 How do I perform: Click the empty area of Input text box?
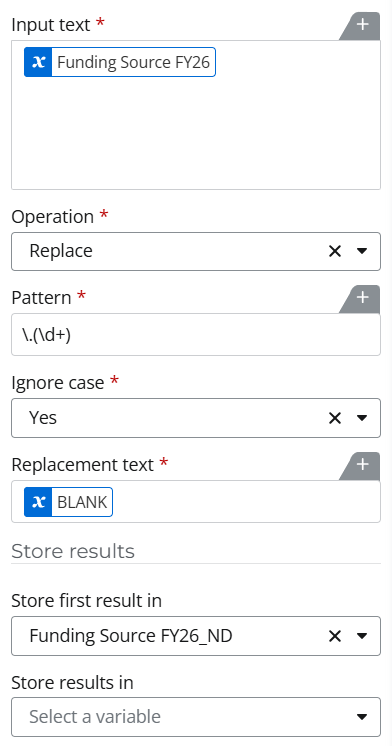[196, 133]
